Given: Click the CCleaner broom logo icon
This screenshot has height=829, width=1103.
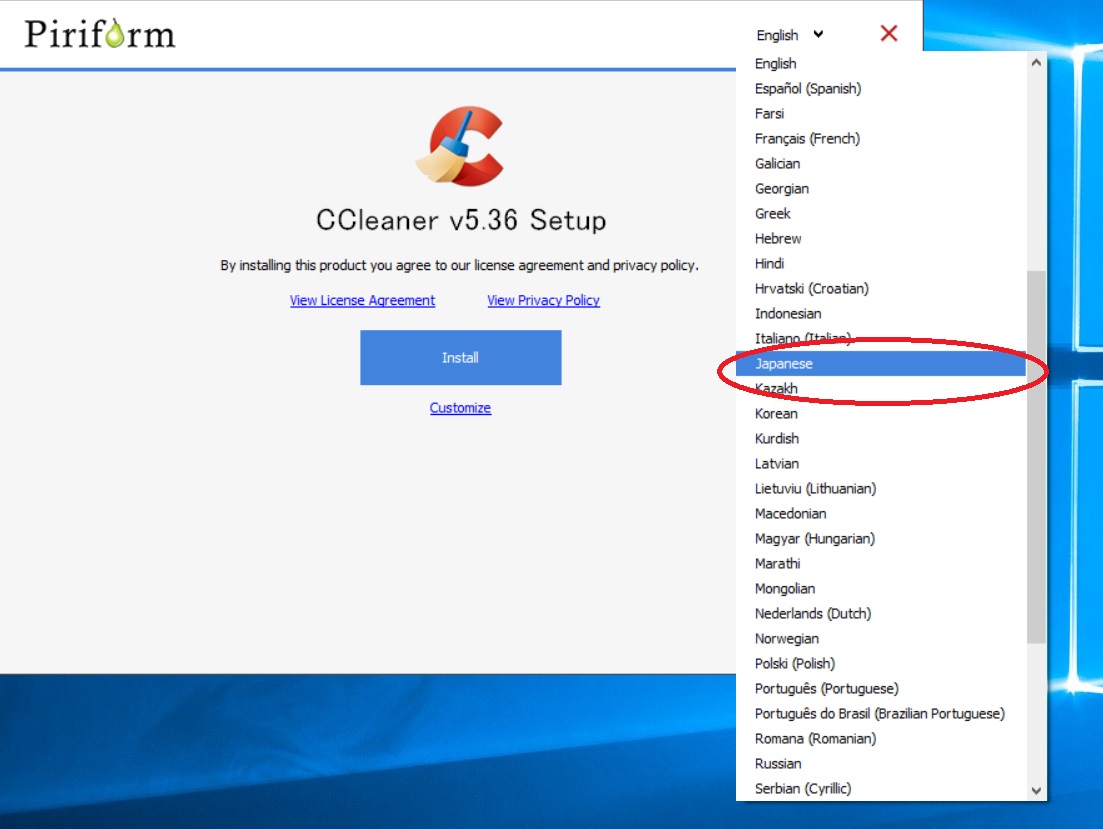Looking at the screenshot, I should point(459,146).
